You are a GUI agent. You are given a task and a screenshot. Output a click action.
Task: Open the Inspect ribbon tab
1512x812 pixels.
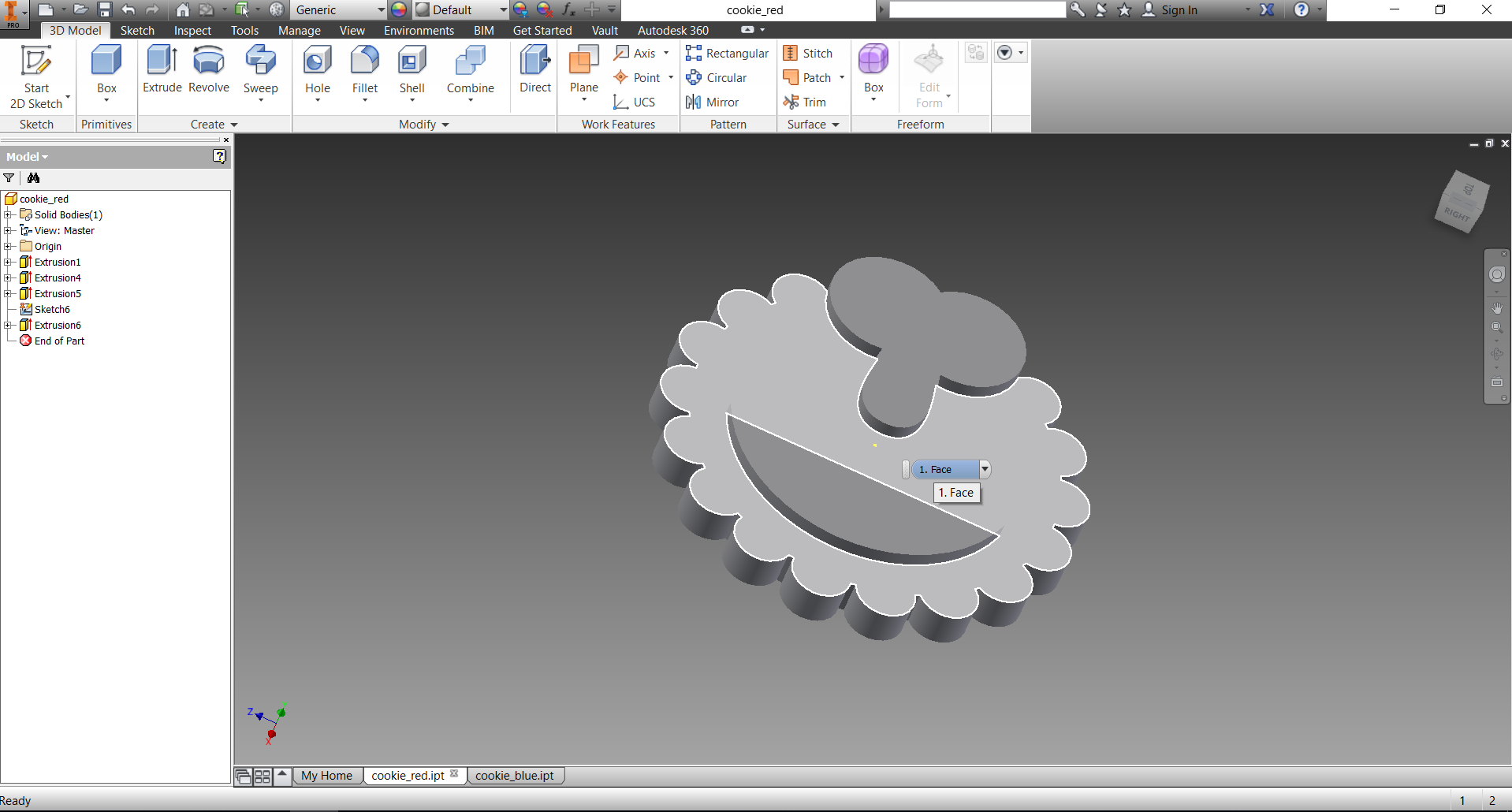tap(192, 31)
